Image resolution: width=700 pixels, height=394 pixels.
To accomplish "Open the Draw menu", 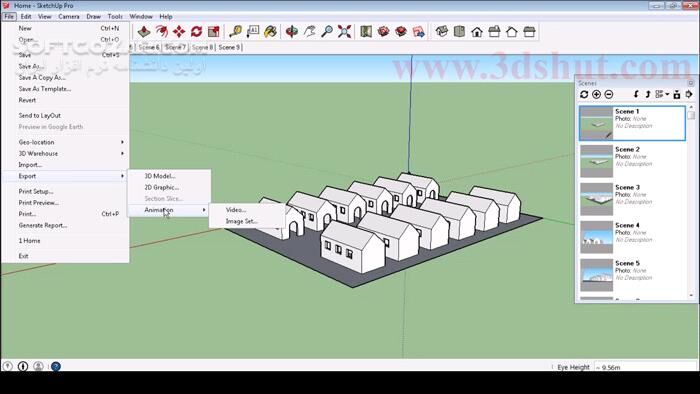I will pyautogui.click(x=93, y=17).
